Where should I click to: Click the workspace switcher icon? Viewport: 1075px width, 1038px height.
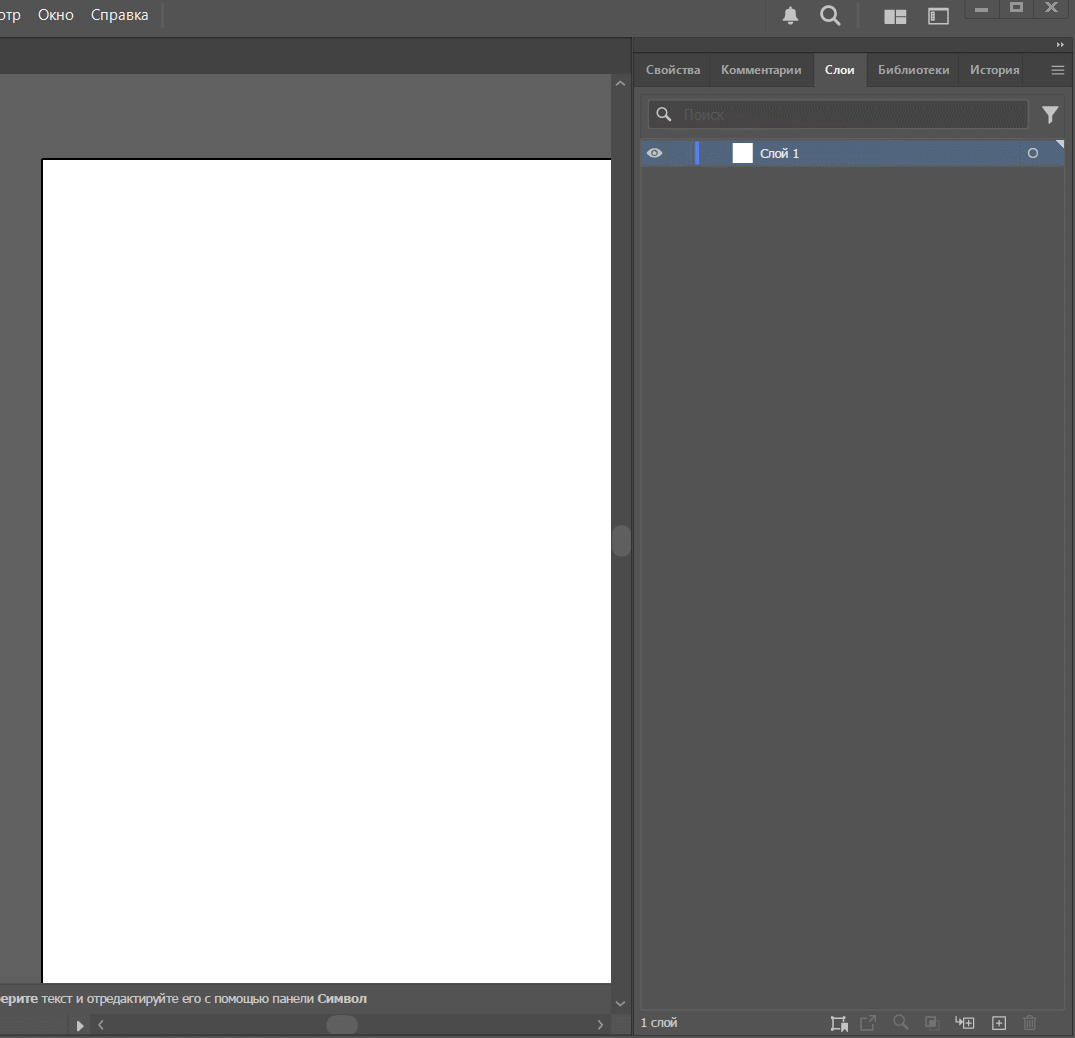pos(938,16)
